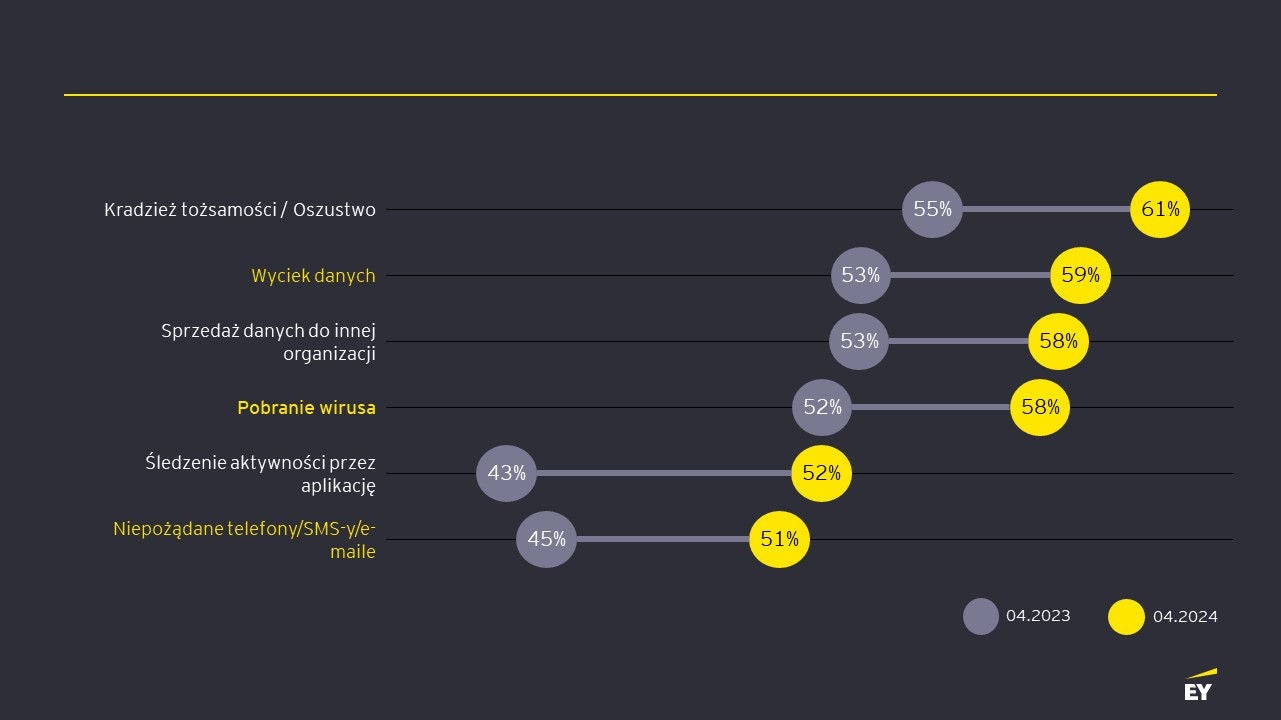Select the gray 43% data marker
The image size is (1281, 720).
click(x=506, y=473)
